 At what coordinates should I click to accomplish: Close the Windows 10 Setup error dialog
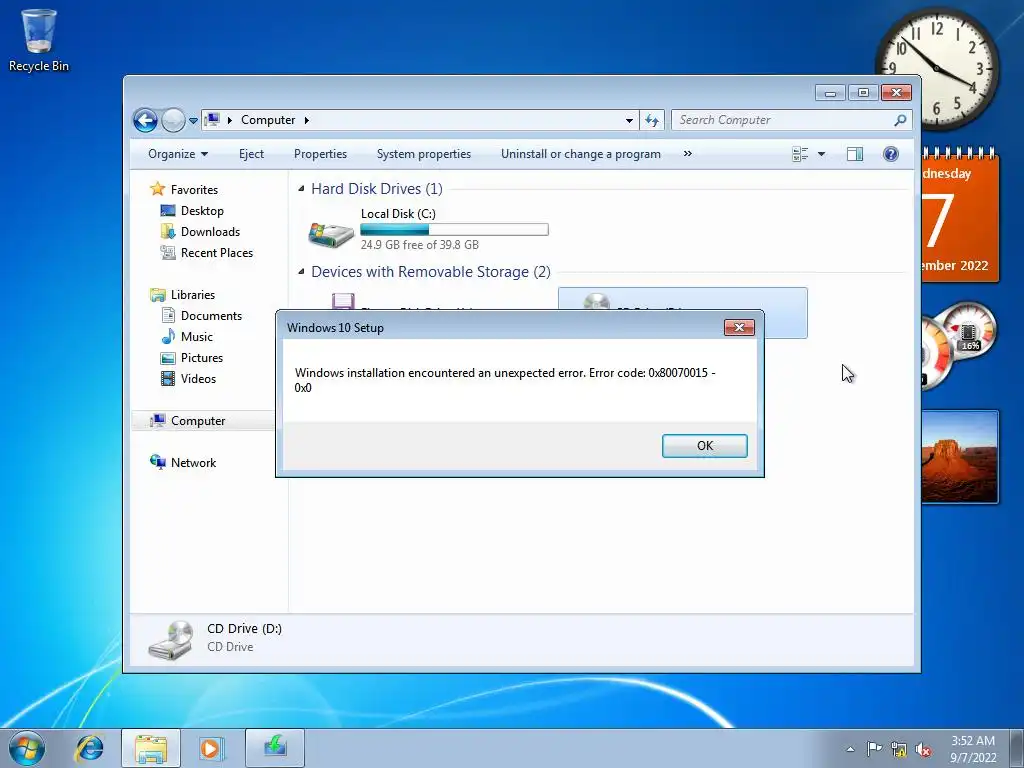click(739, 327)
